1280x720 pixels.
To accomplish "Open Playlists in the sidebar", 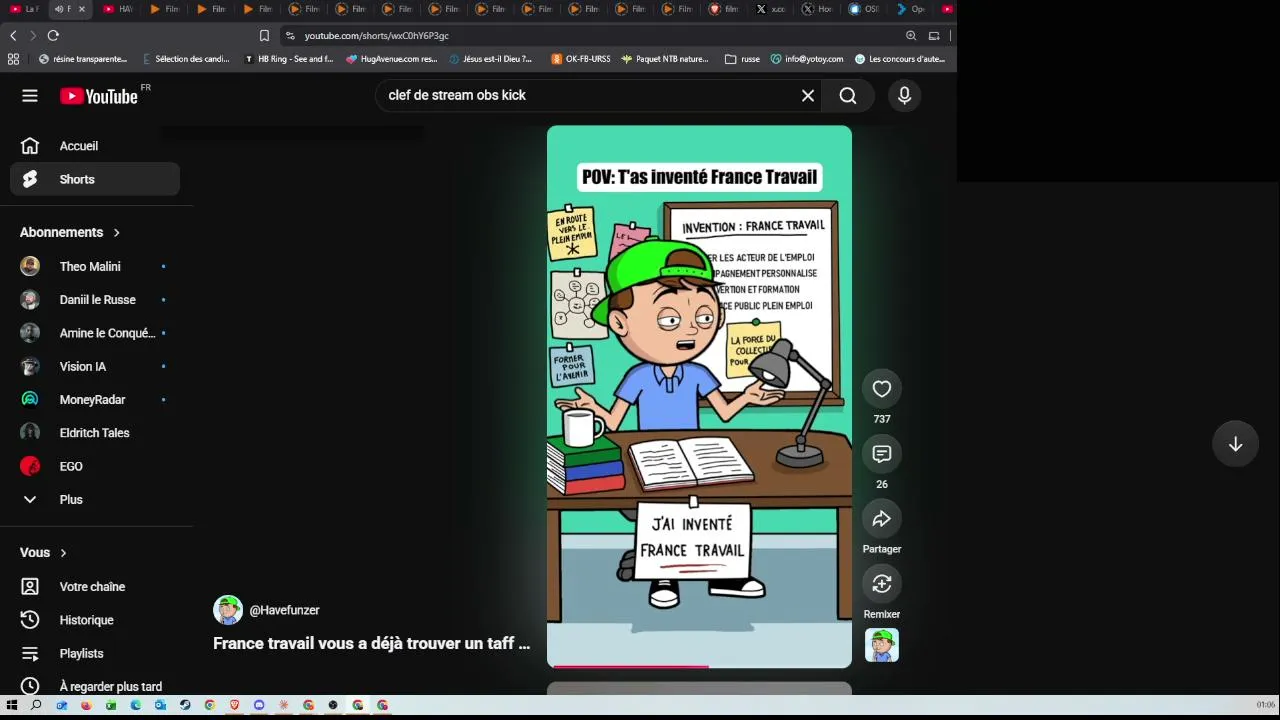I will coord(95,654).
